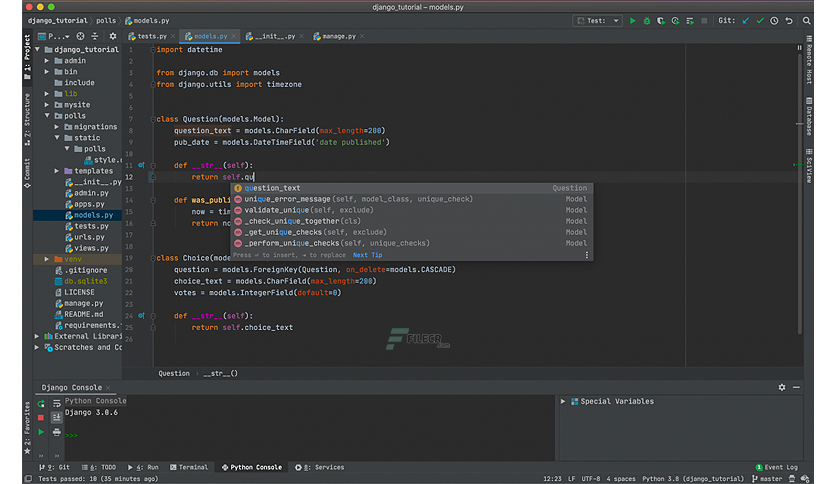The height and width of the screenshot is (484, 836).
Task: Click the 4 spaces indent setting
Action: (621, 479)
